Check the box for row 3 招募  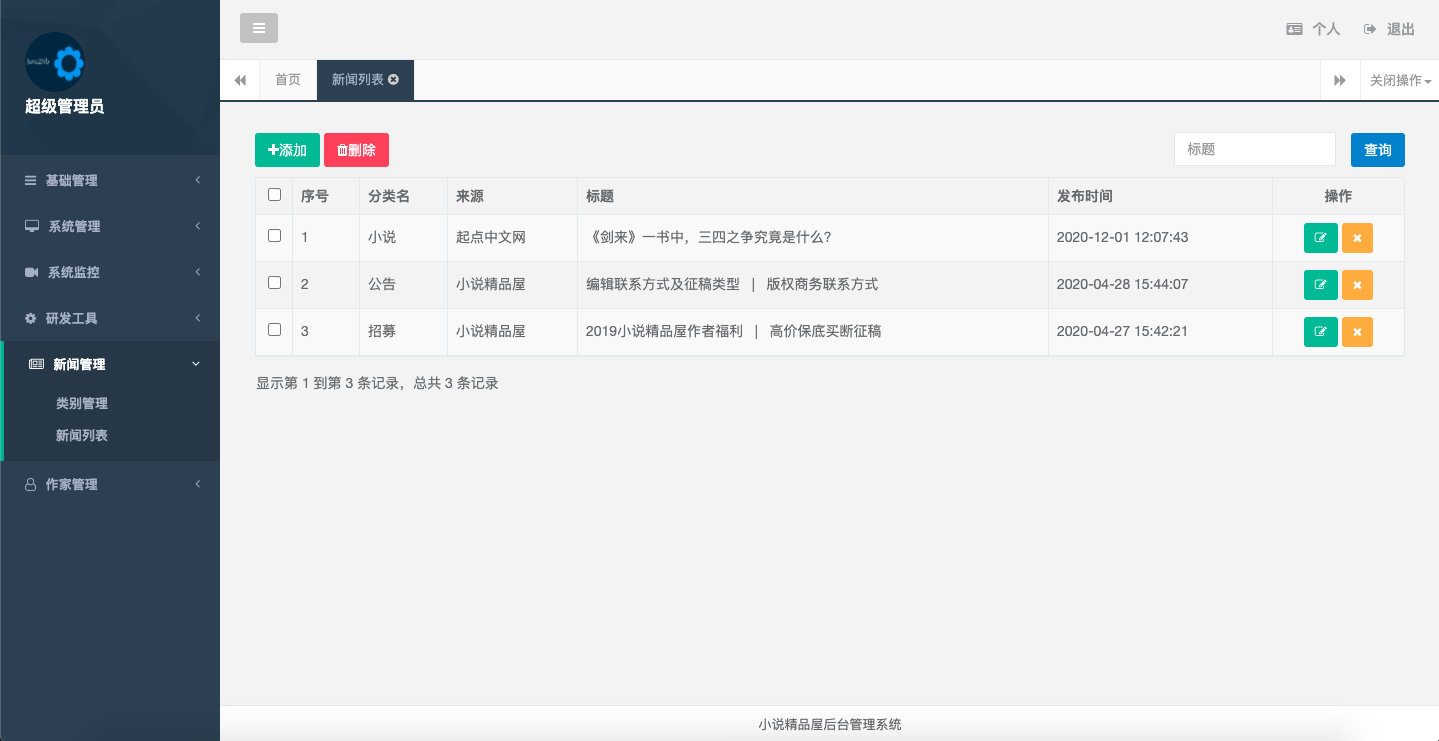pyautogui.click(x=274, y=329)
